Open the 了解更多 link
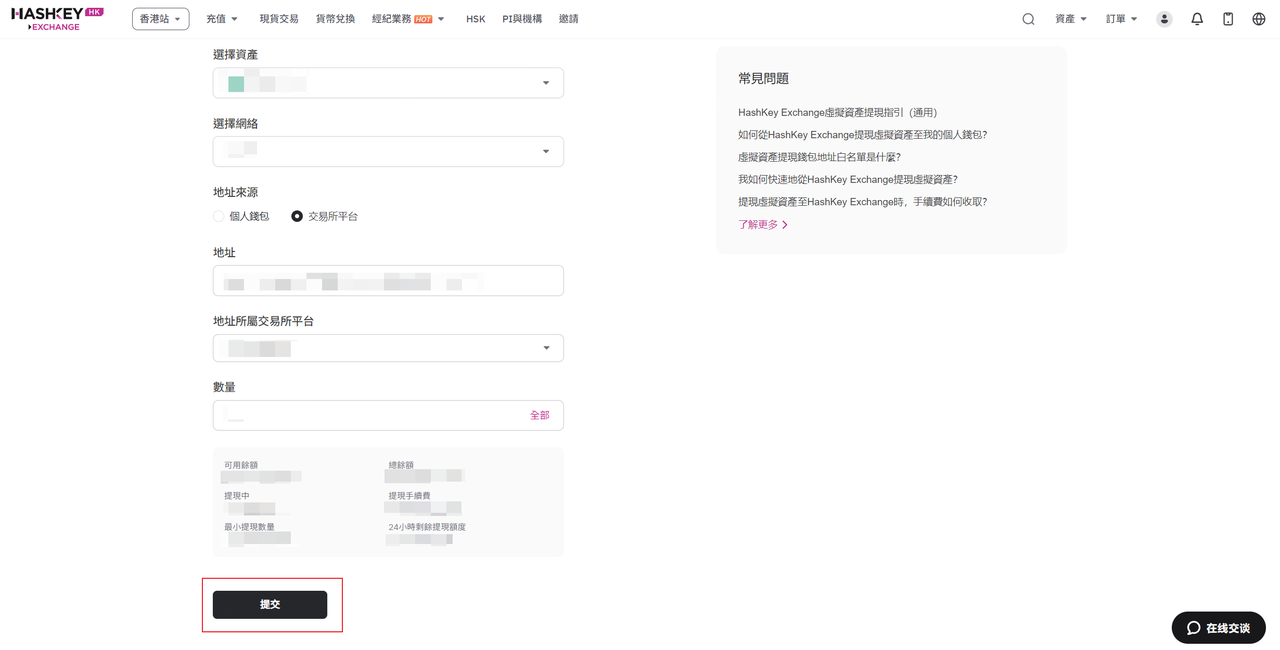The width and height of the screenshot is (1280, 650). 763,225
